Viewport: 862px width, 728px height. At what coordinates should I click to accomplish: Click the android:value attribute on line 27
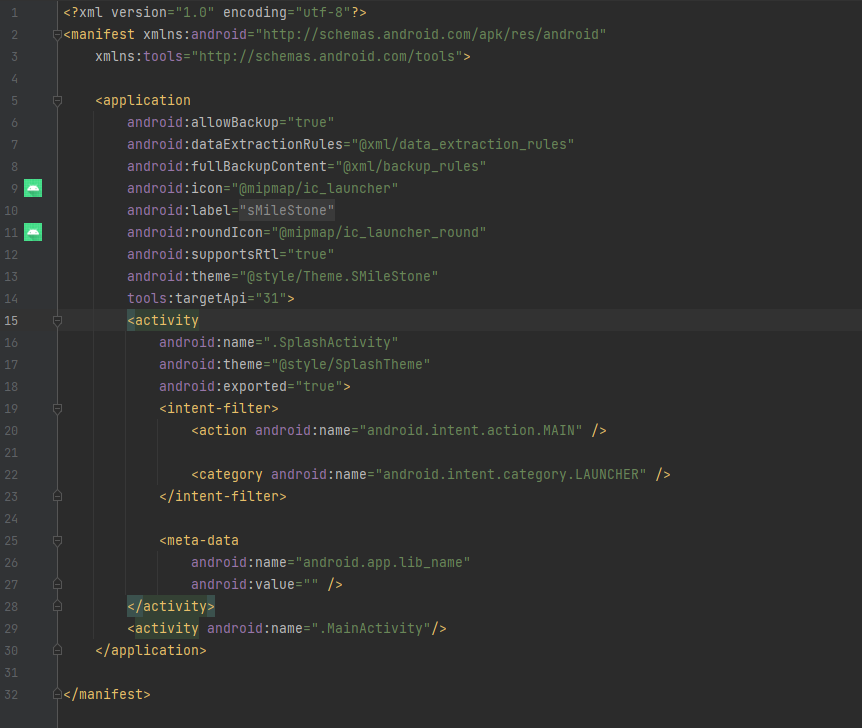[242, 584]
